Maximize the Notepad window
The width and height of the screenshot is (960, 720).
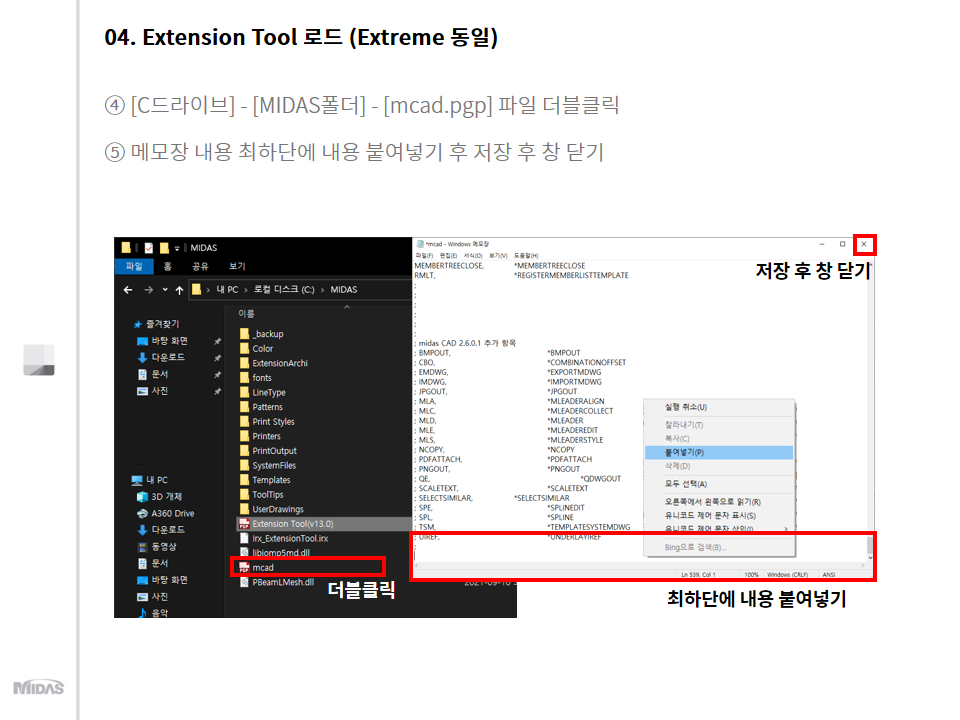pyautogui.click(x=842, y=244)
